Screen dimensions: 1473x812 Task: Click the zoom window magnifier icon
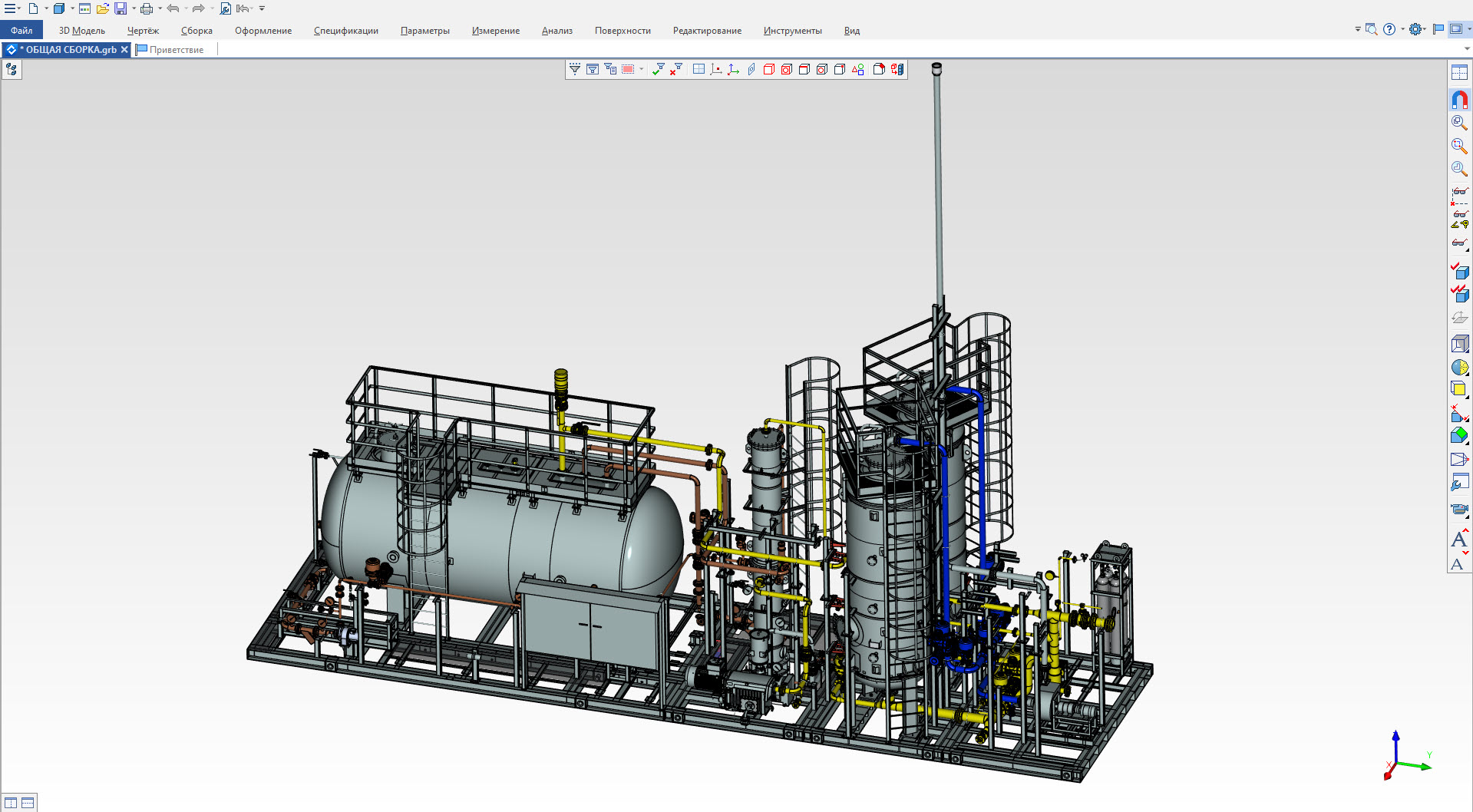[1459, 122]
